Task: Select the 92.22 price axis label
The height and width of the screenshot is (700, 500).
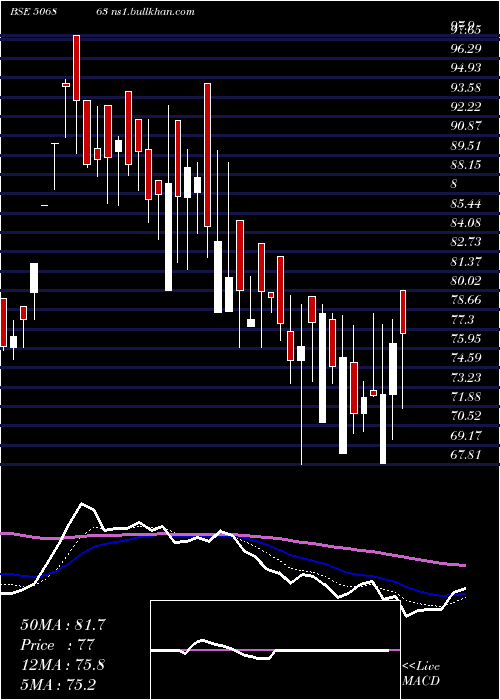Action: (x=466, y=107)
